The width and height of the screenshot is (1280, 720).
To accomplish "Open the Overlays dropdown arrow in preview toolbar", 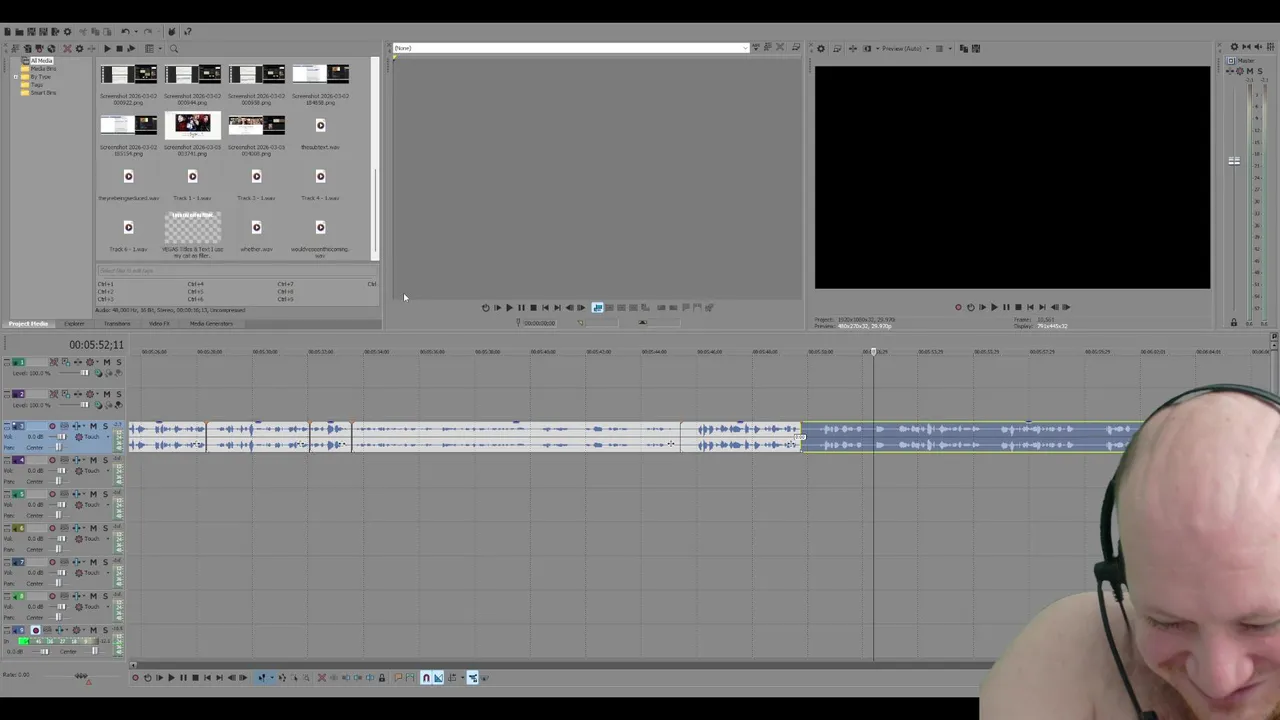I will pos(950,48).
